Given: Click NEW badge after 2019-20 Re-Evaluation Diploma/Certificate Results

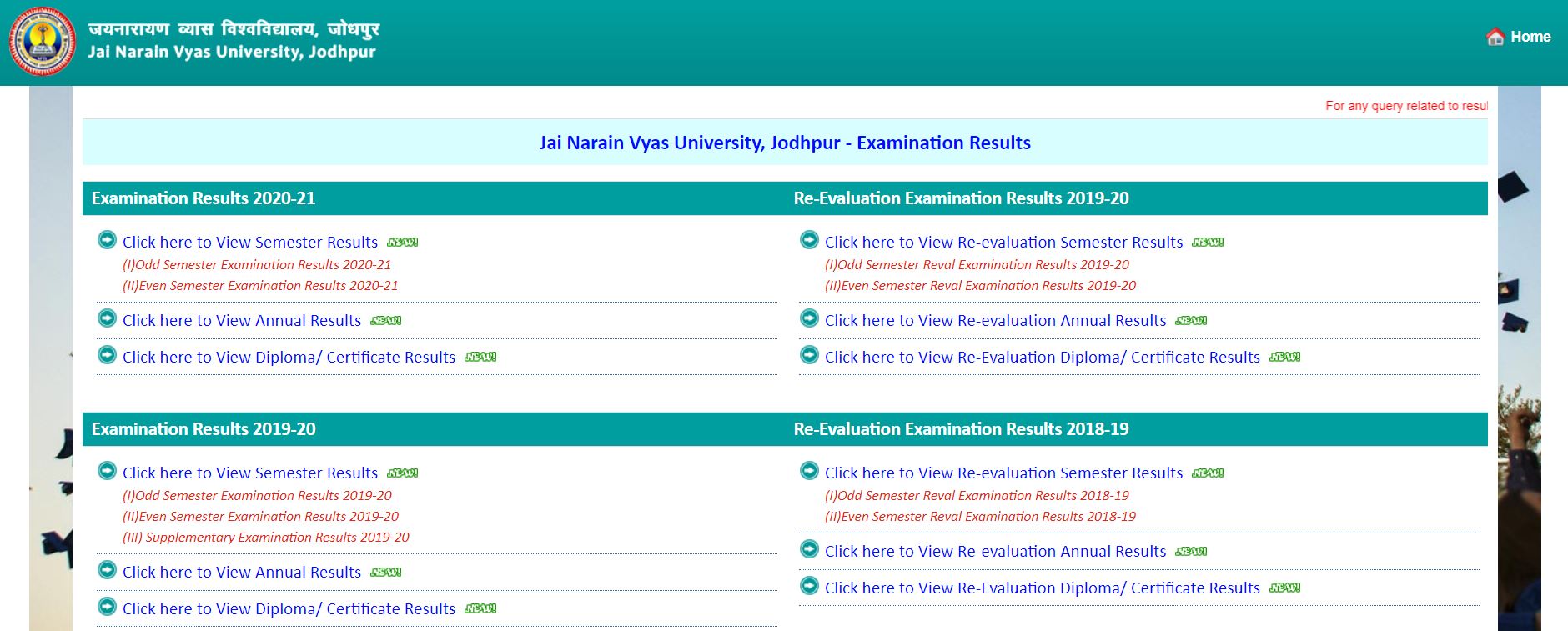Looking at the screenshot, I should tap(1285, 358).
